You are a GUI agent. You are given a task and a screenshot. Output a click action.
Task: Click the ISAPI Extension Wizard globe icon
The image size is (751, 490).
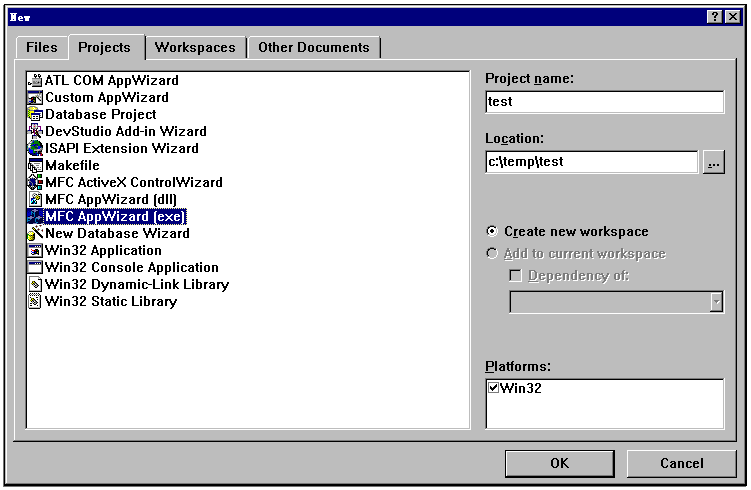coord(35,148)
